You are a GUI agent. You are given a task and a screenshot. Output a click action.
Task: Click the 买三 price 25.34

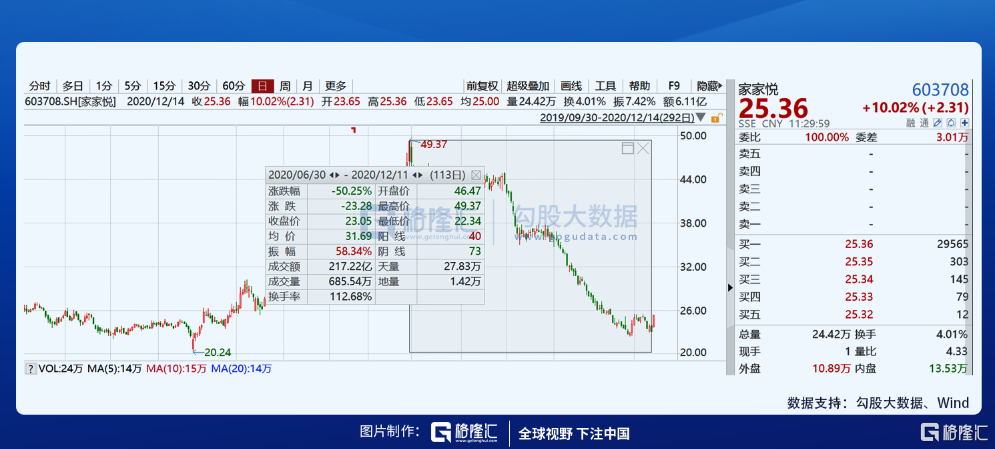click(857, 279)
